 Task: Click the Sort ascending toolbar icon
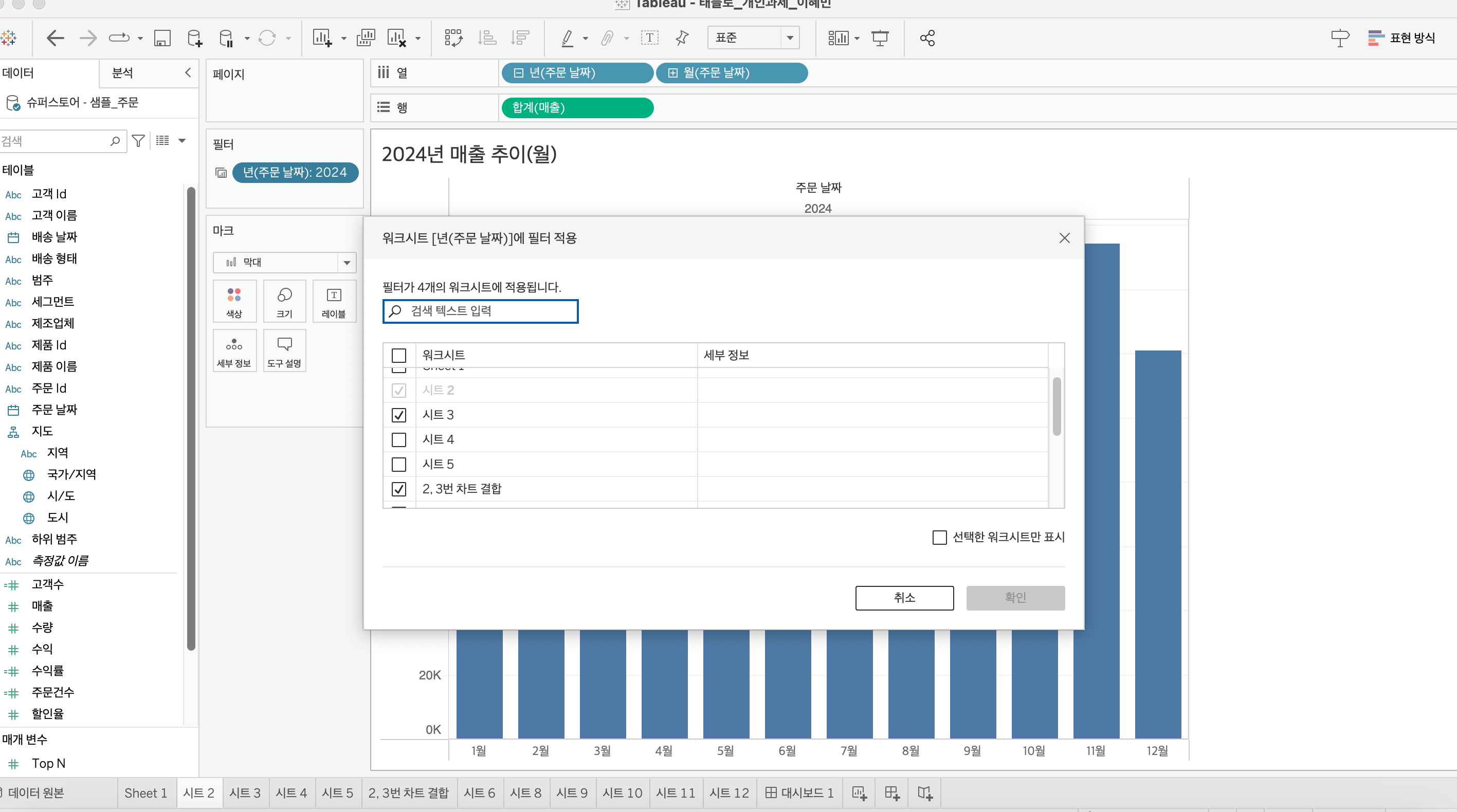(x=486, y=39)
